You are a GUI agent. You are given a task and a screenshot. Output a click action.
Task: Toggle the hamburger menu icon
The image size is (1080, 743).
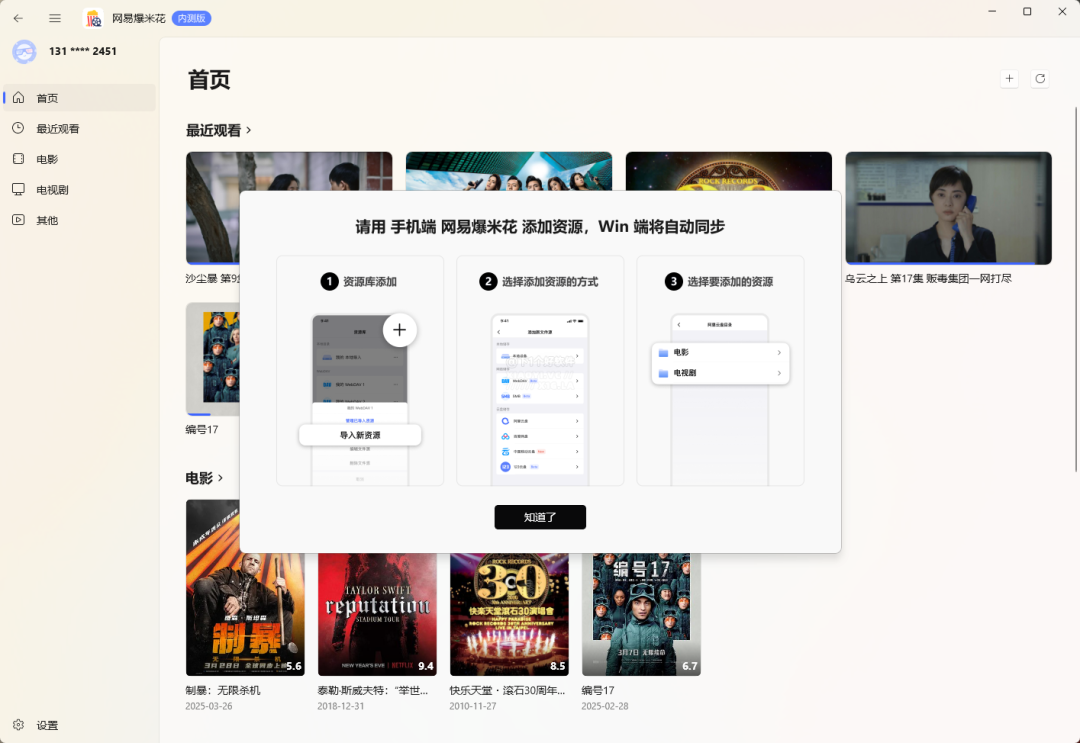(55, 19)
